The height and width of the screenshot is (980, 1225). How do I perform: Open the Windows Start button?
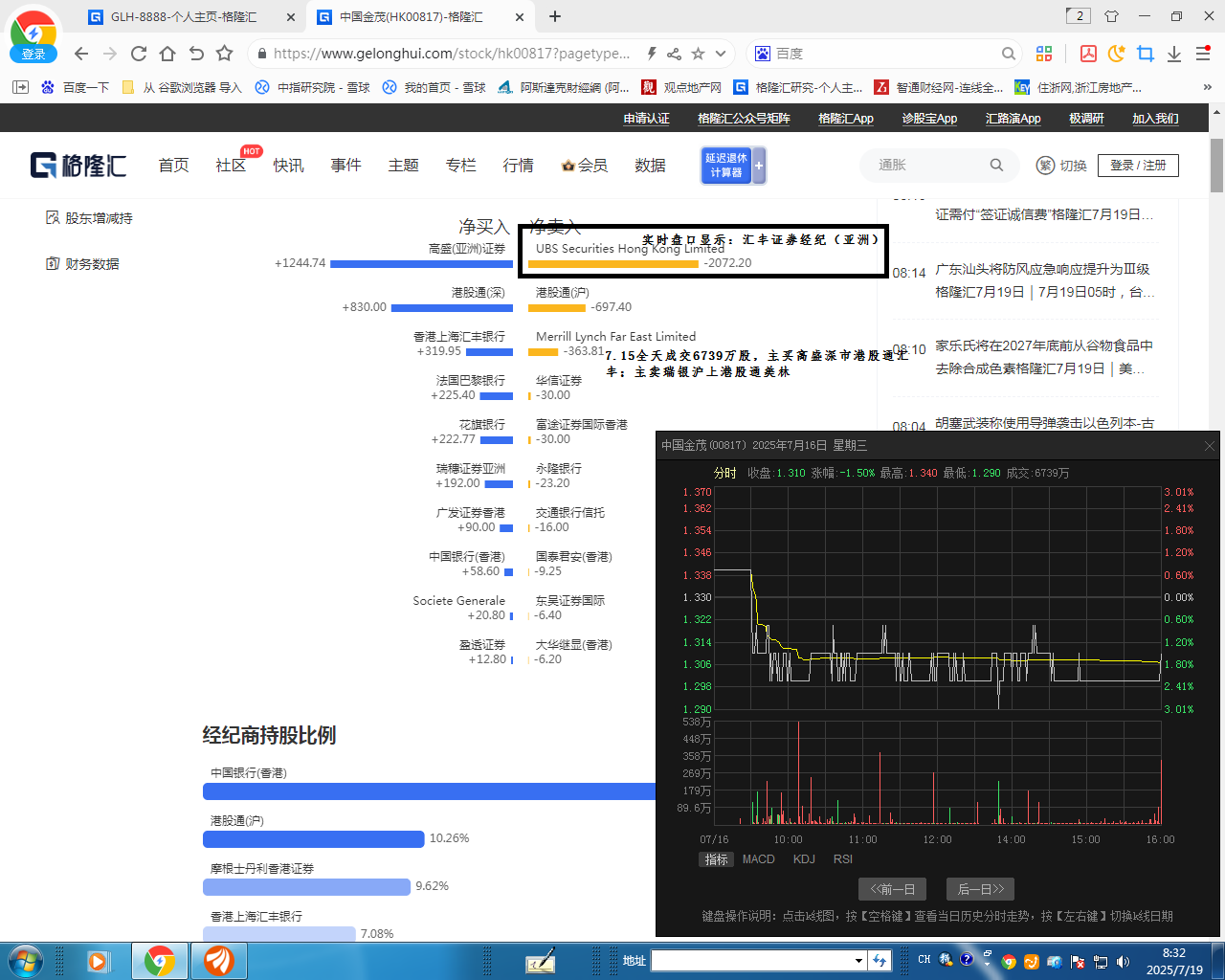coord(25,960)
